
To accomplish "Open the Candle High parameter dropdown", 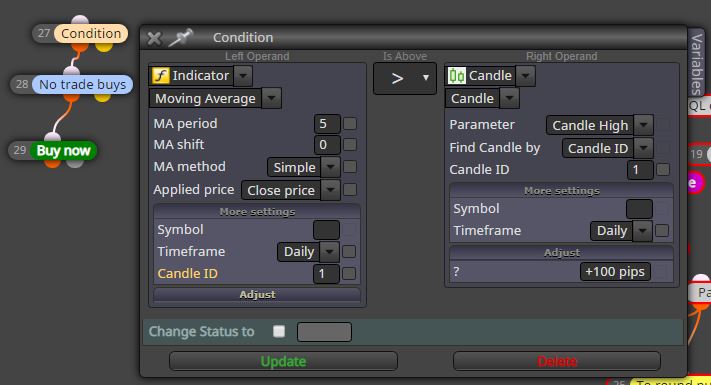I will [643, 125].
